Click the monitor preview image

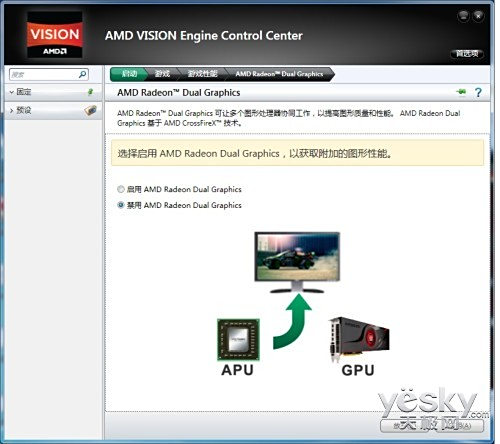[x=297, y=262]
